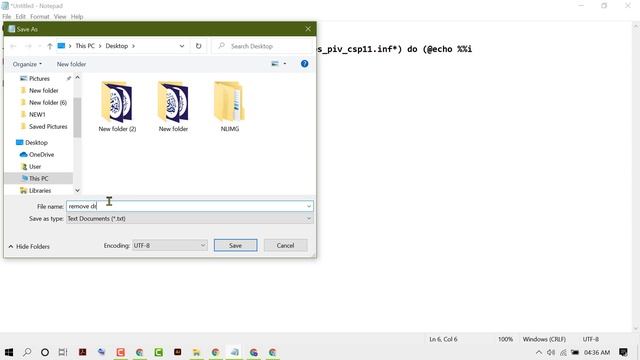Image resolution: width=640 pixels, height=360 pixels.
Task: Click the Back arrow in Save As dialog
Action: (x=13, y=46)
